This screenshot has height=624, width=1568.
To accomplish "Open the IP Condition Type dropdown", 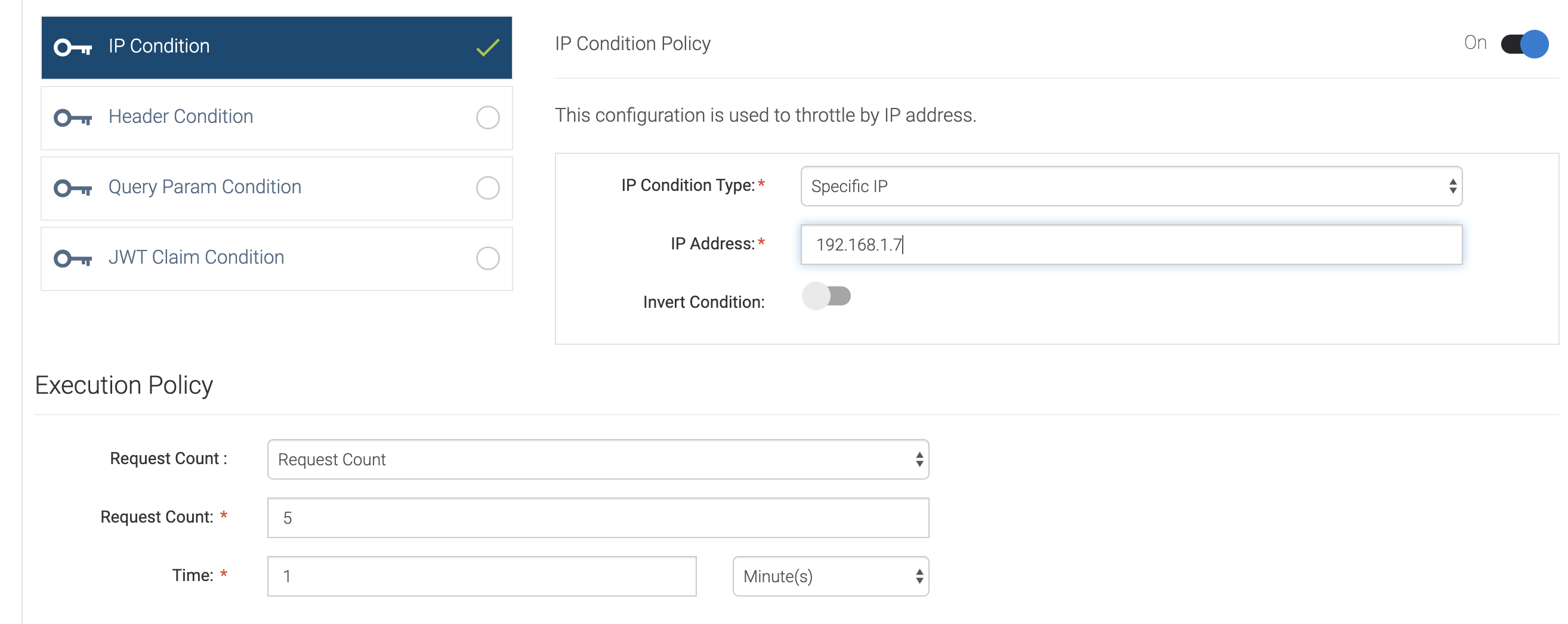I will click(1131, 186).
